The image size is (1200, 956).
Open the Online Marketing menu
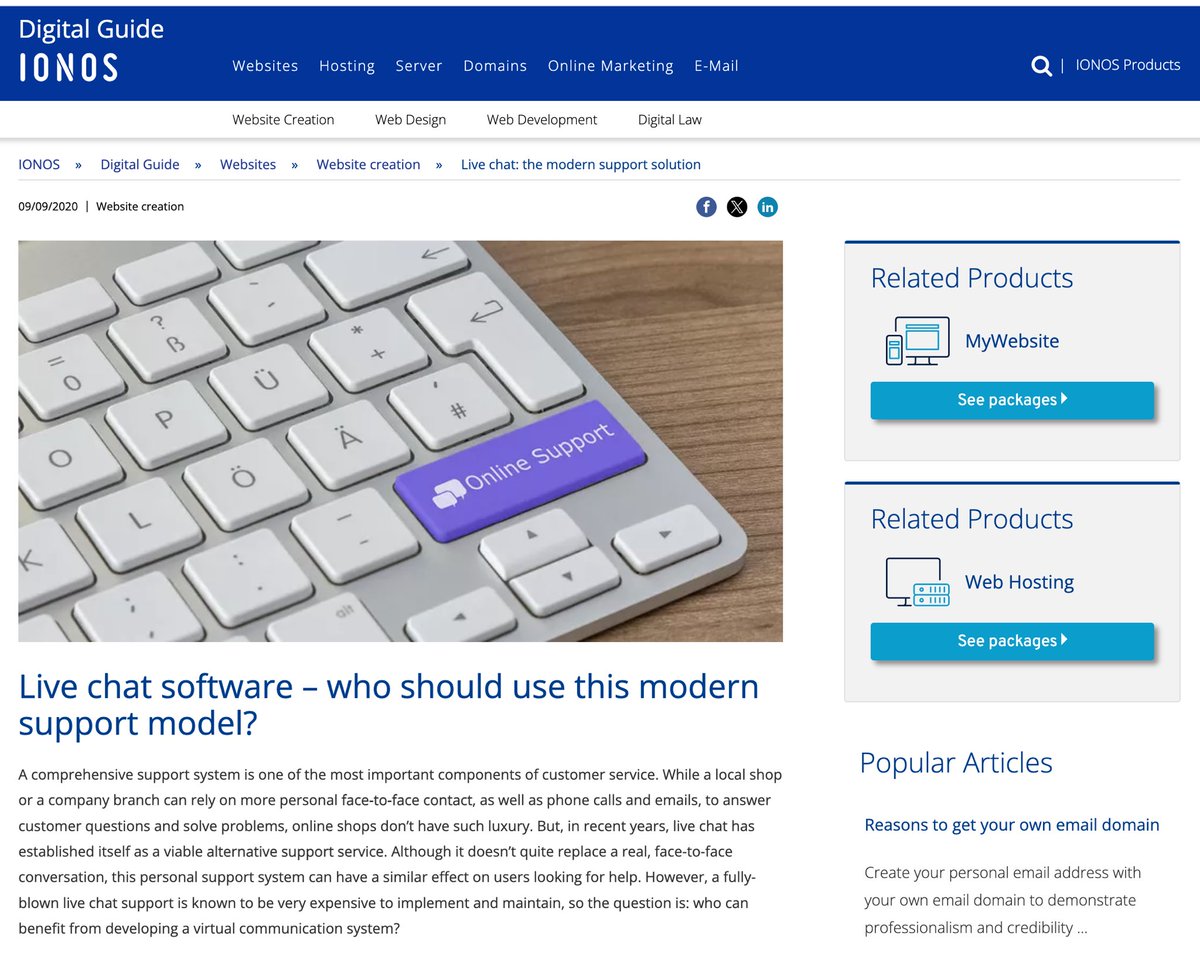[610, 66]
